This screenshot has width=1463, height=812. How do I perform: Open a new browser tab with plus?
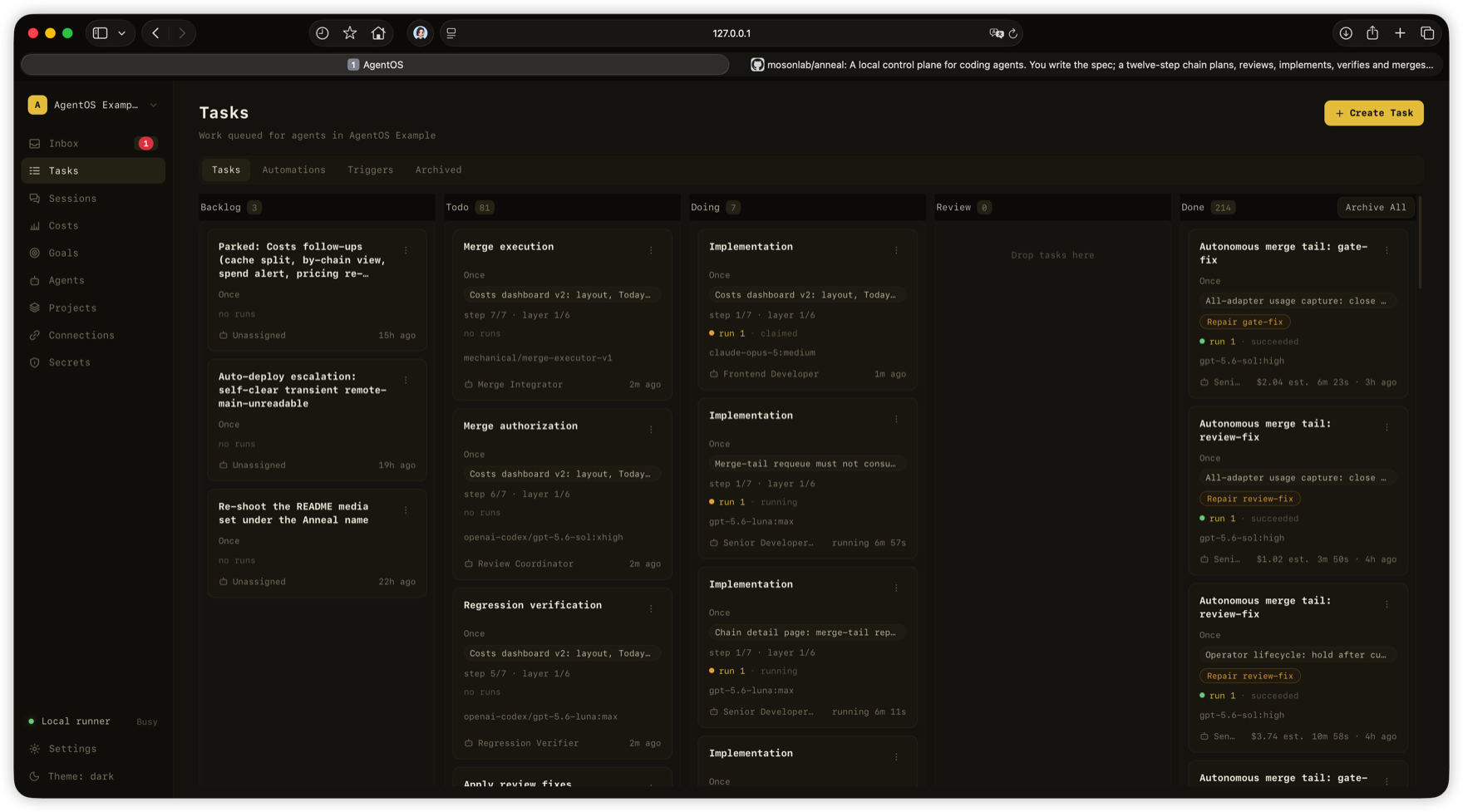point(1400,33)
